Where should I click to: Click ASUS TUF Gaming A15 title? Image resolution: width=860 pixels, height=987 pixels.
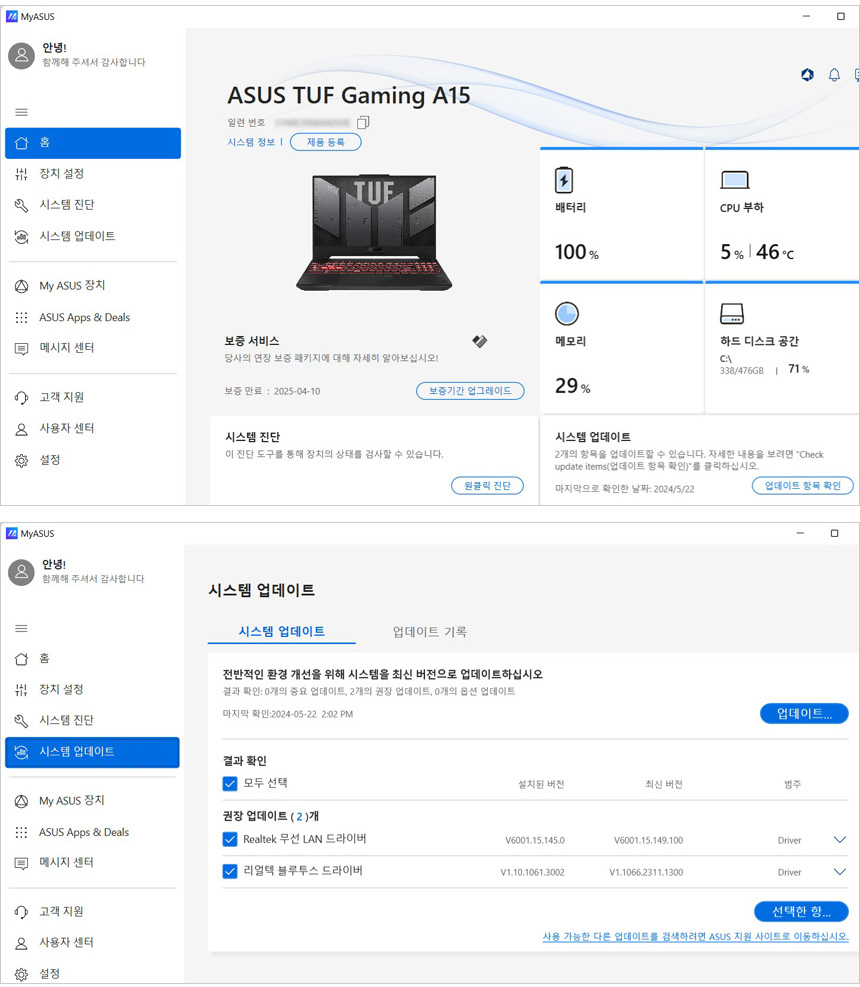click(349, 96)
